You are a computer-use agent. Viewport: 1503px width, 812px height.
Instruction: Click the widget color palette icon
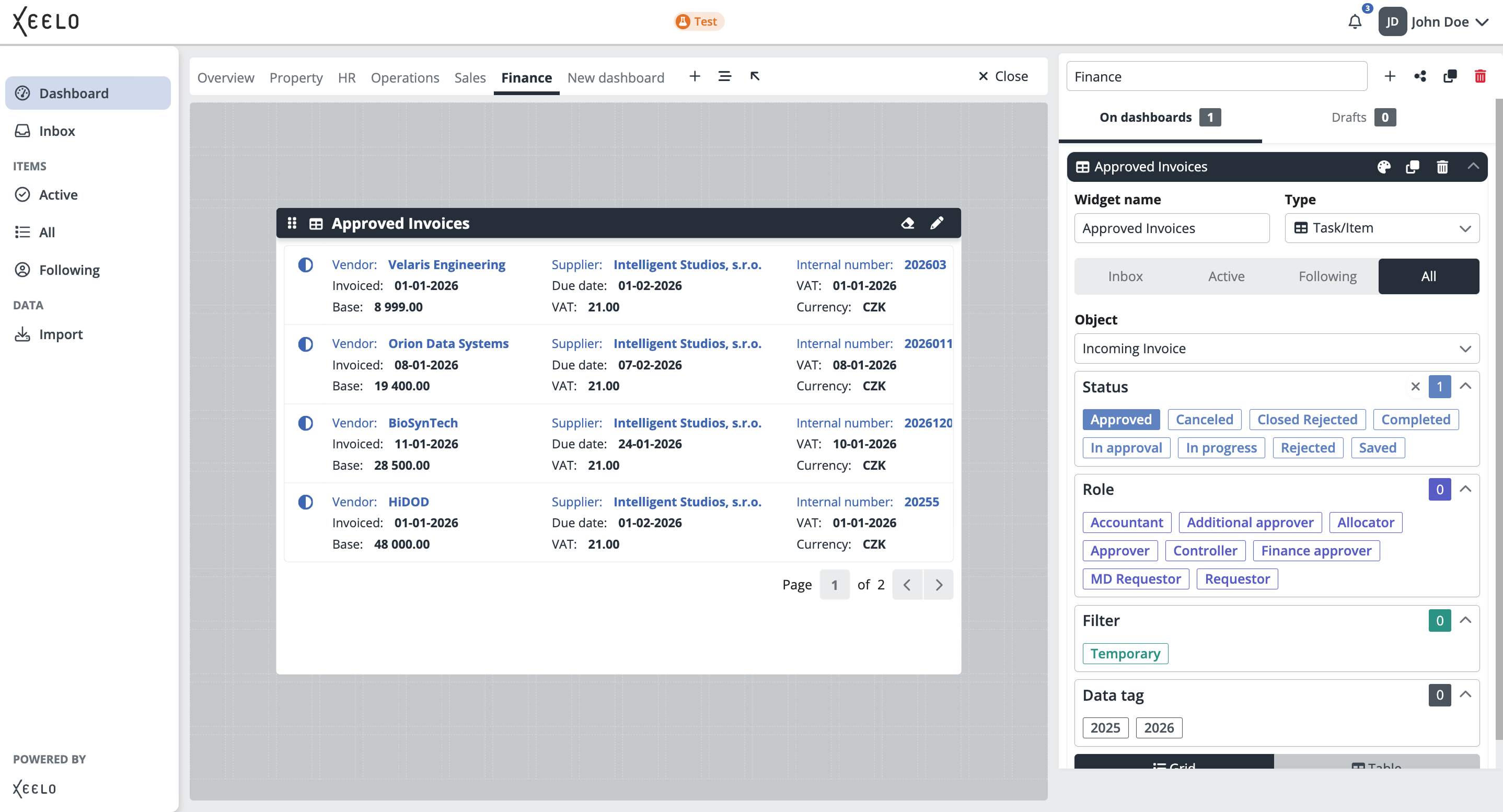pyautogui.click(x=1383, y=167)
